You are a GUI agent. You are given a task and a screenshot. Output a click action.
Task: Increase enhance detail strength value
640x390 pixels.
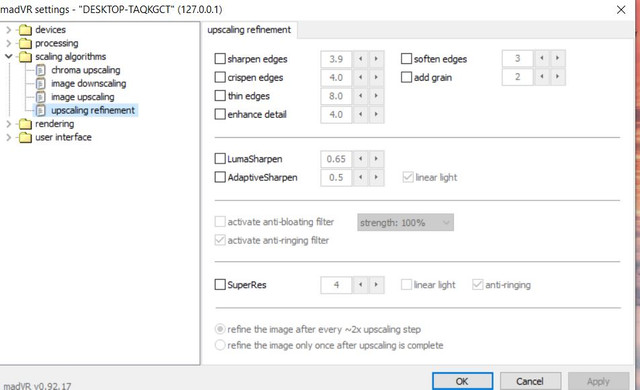pos(376,114)
